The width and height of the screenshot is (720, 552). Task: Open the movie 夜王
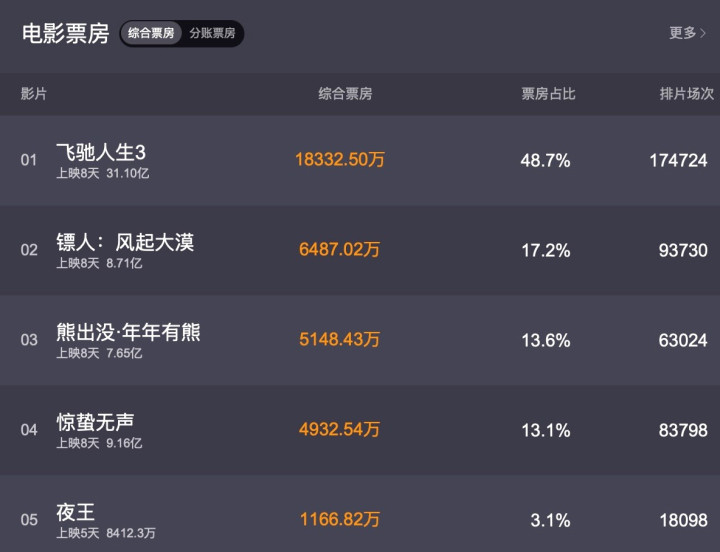[x=75, y=513]
